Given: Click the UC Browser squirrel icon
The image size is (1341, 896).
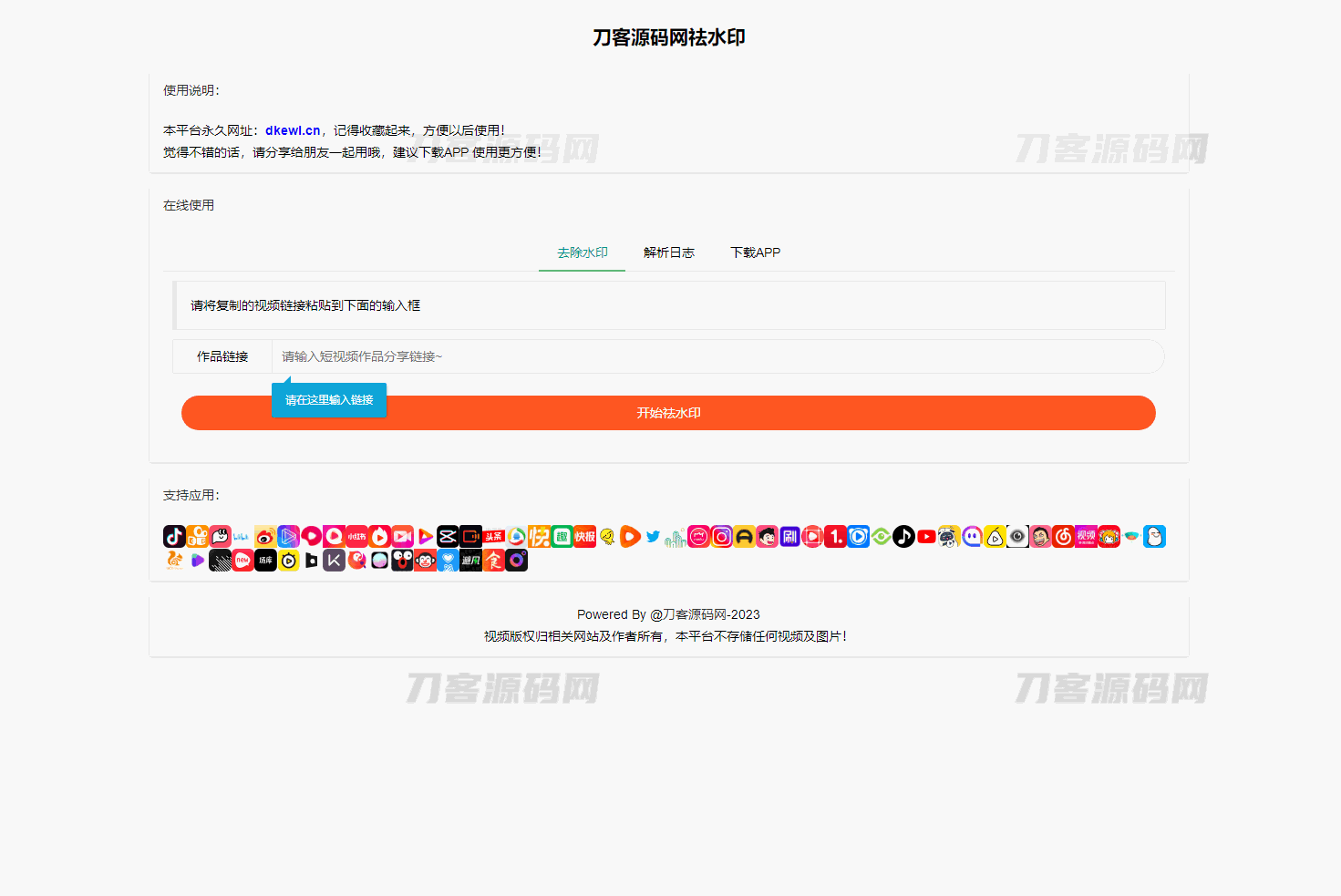Looking at the screenshot, I should (x=174, y=561).
